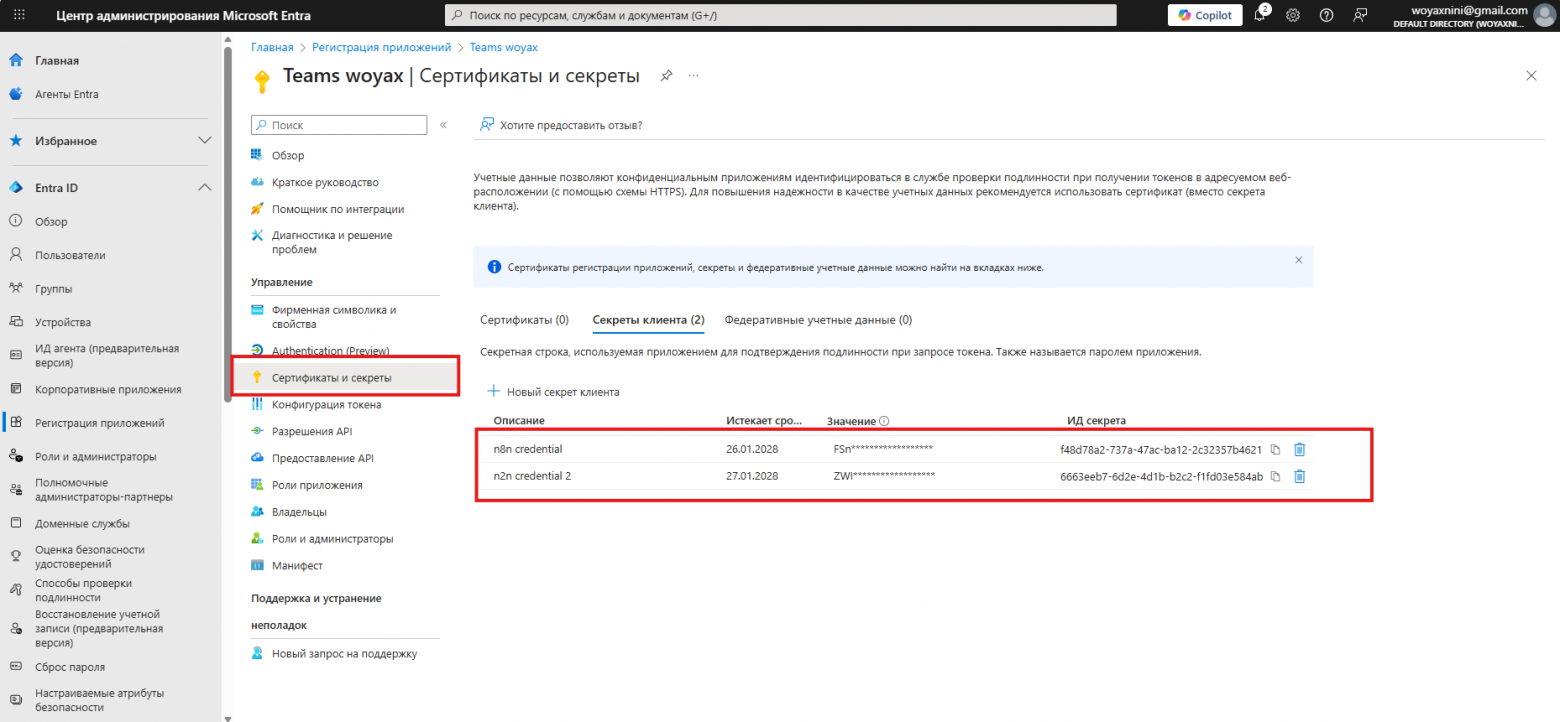
Task: Select Сертификаты и секреты menu item
Action: pyautogui.click(x=332, y=378)
